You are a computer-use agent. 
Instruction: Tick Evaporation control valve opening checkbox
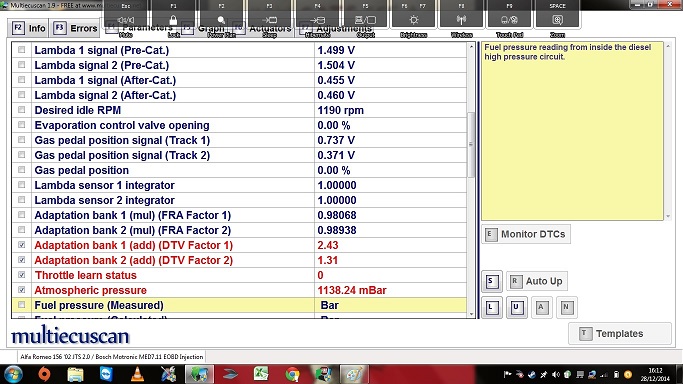21,125
